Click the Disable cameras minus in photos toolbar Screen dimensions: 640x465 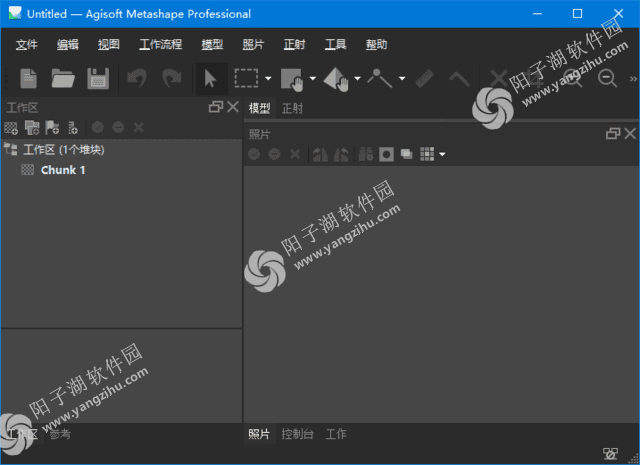[274, 154]
